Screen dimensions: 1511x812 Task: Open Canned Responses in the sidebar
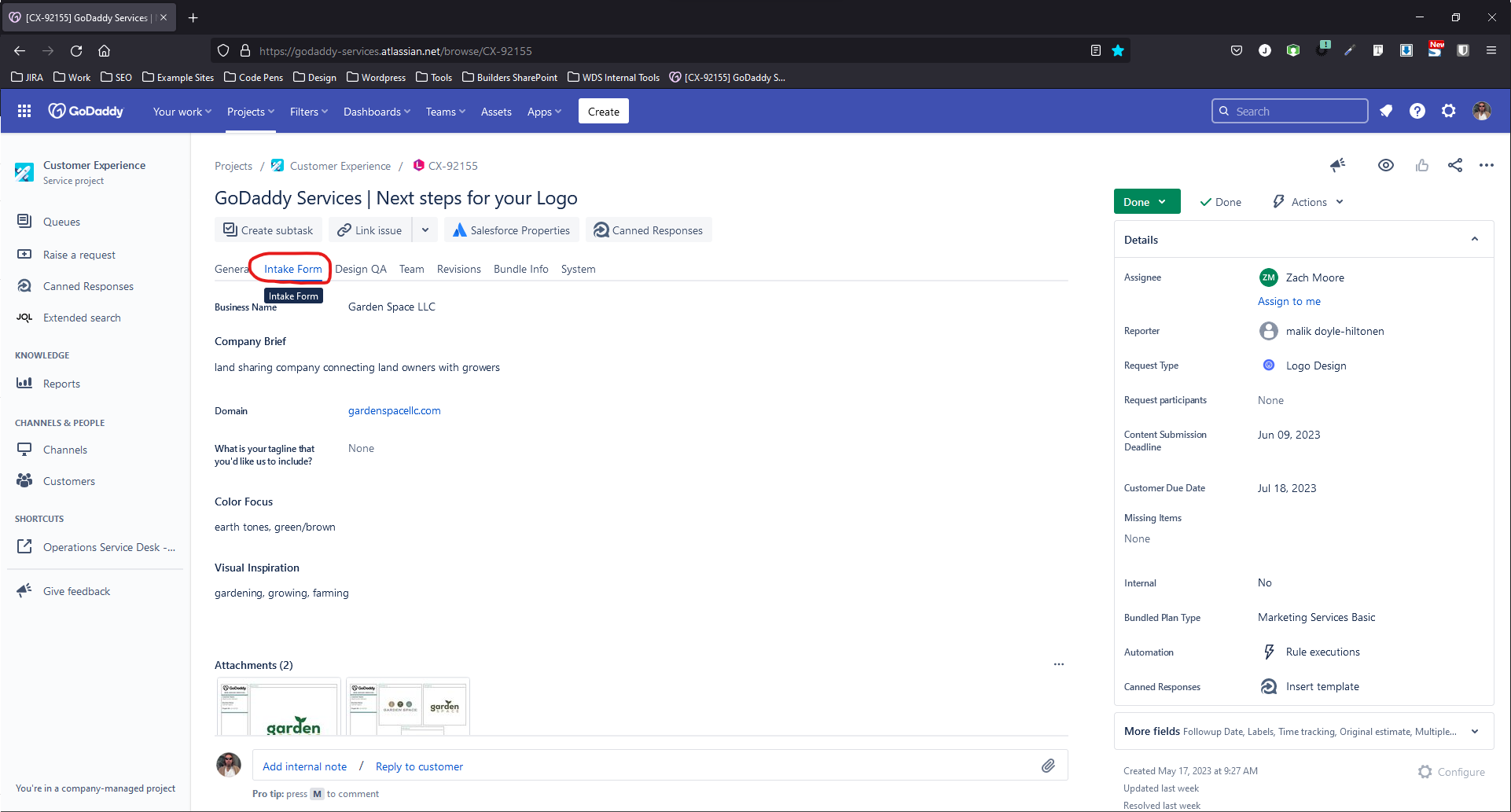click(x=88, y=286)
